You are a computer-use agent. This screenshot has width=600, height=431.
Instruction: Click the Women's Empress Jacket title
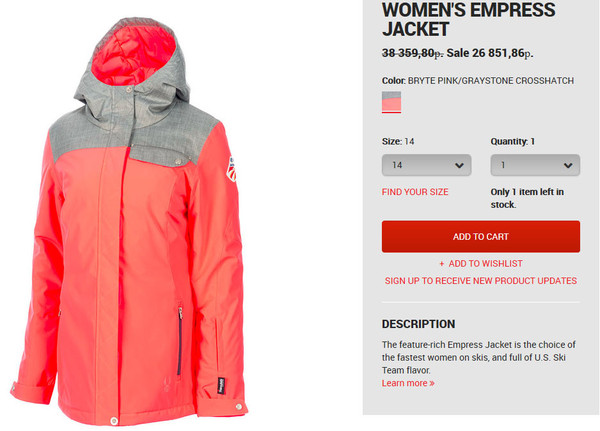coord(468,19)
